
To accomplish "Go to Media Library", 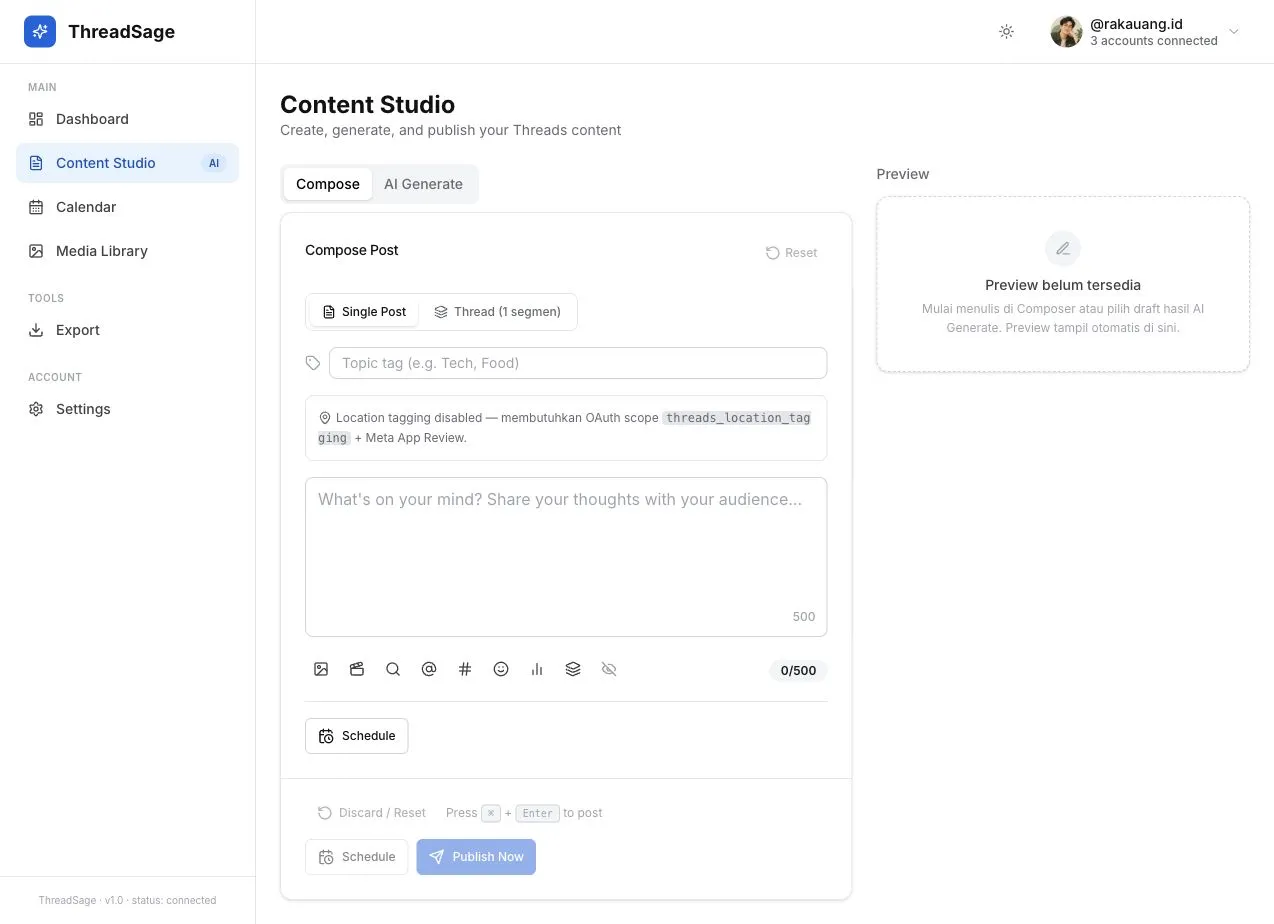I will pos(127,251).
